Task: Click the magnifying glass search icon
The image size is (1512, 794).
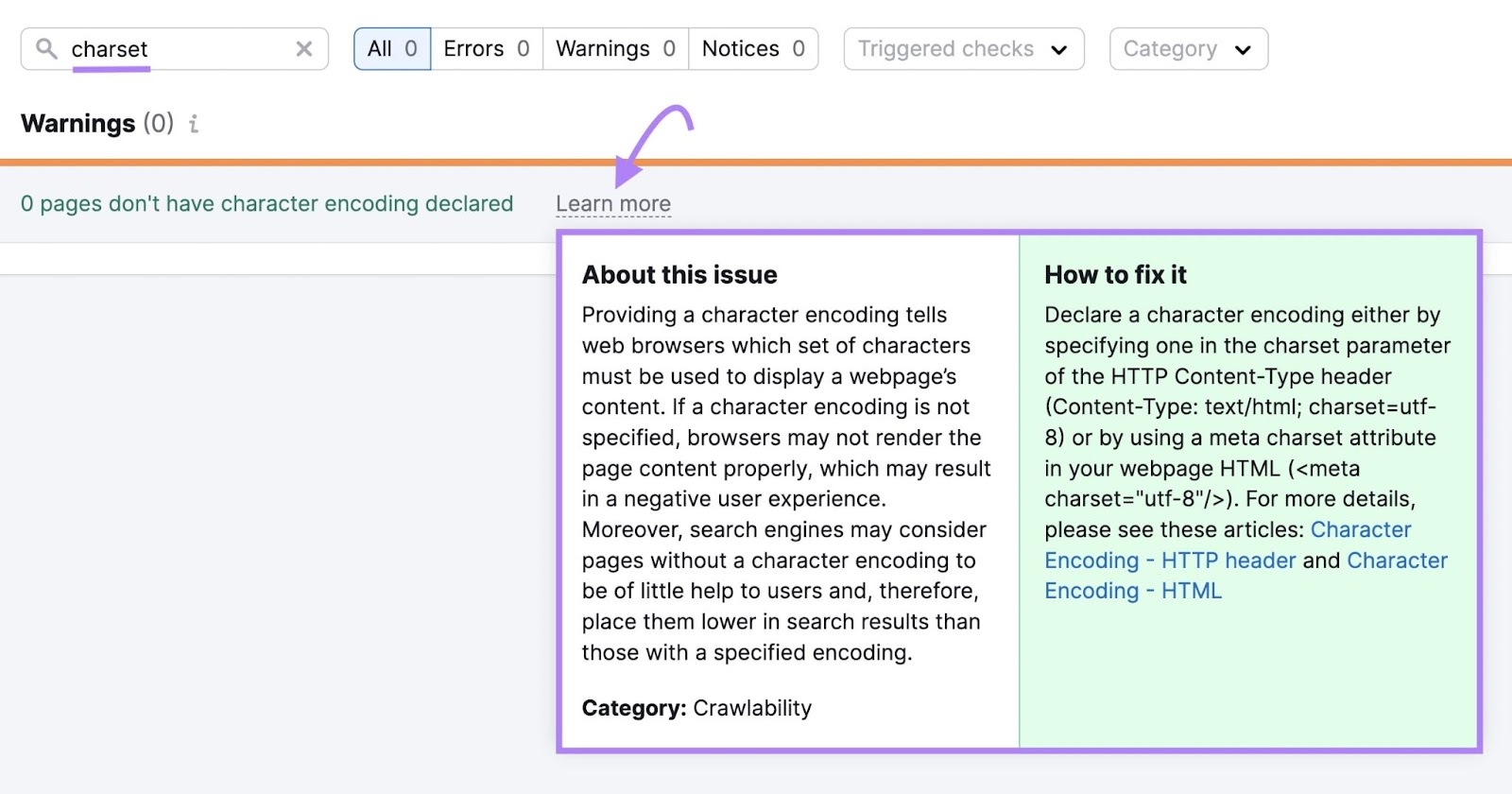Action: [x=46, y=48]
